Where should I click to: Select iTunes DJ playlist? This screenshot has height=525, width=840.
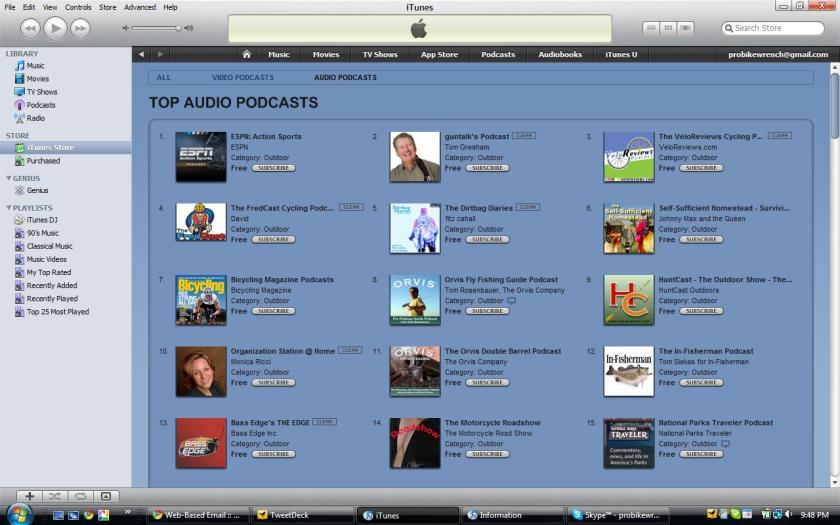click(41, 220)
